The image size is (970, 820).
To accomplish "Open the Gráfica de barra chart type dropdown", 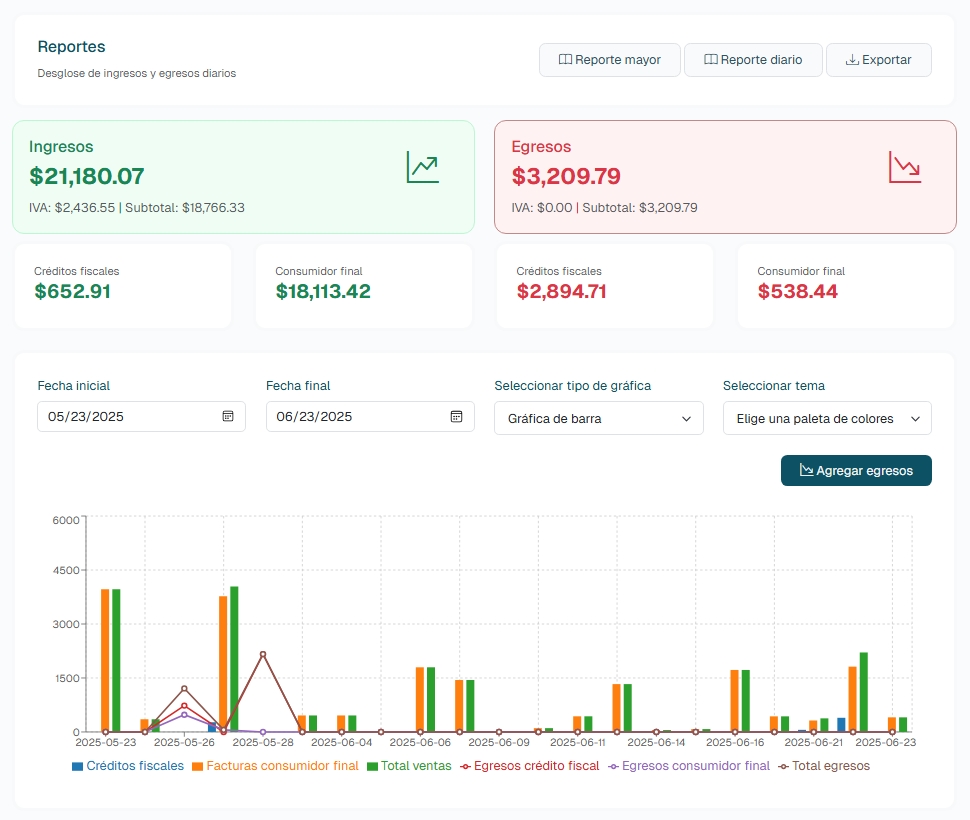I will [598, 418].
